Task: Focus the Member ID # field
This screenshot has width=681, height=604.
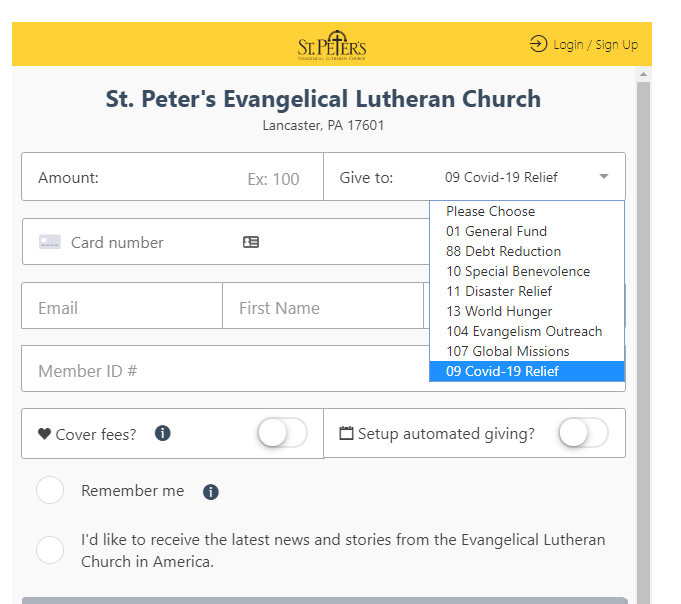Action: coord(225,369)
